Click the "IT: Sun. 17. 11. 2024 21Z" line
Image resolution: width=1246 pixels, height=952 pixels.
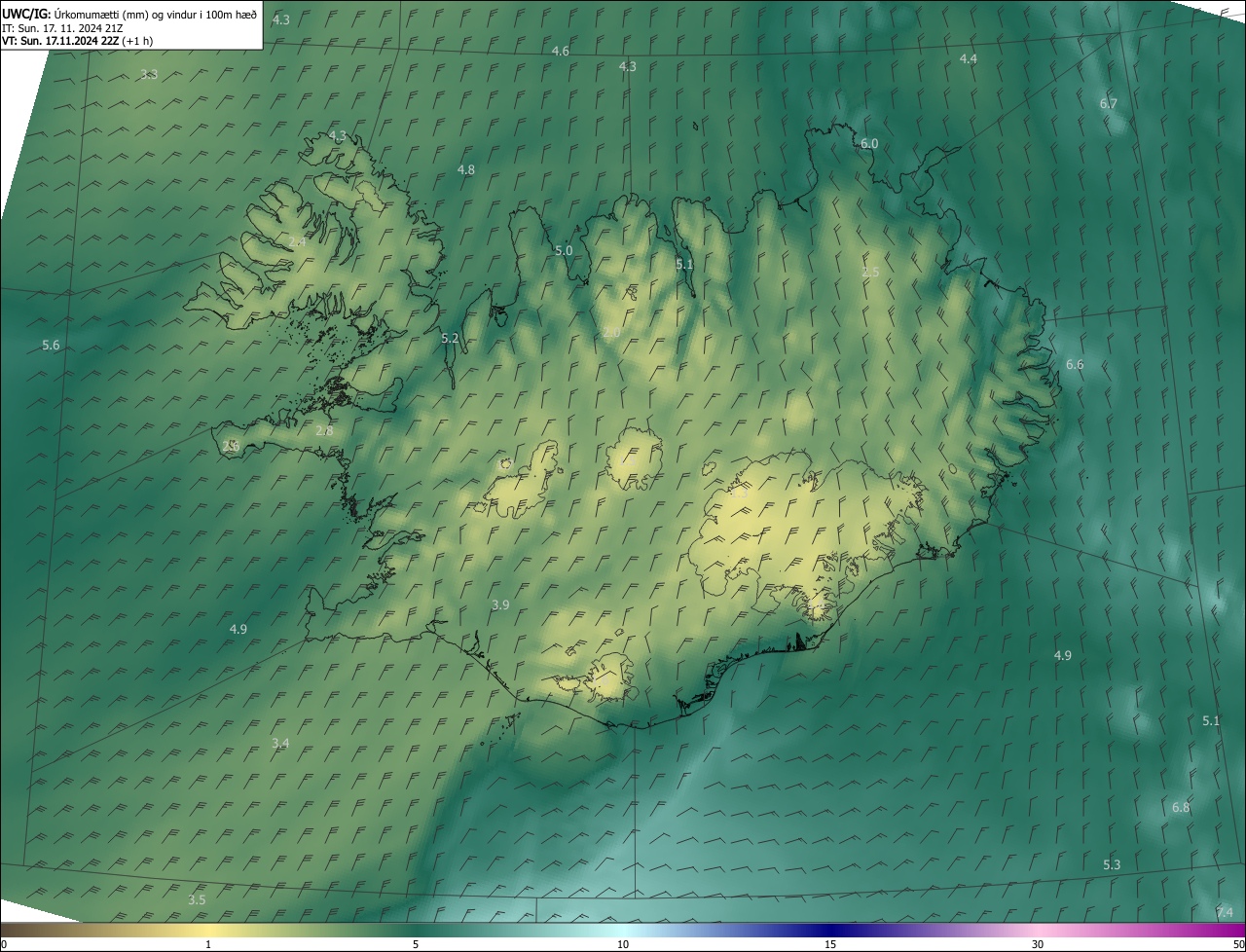coord(61,27)
